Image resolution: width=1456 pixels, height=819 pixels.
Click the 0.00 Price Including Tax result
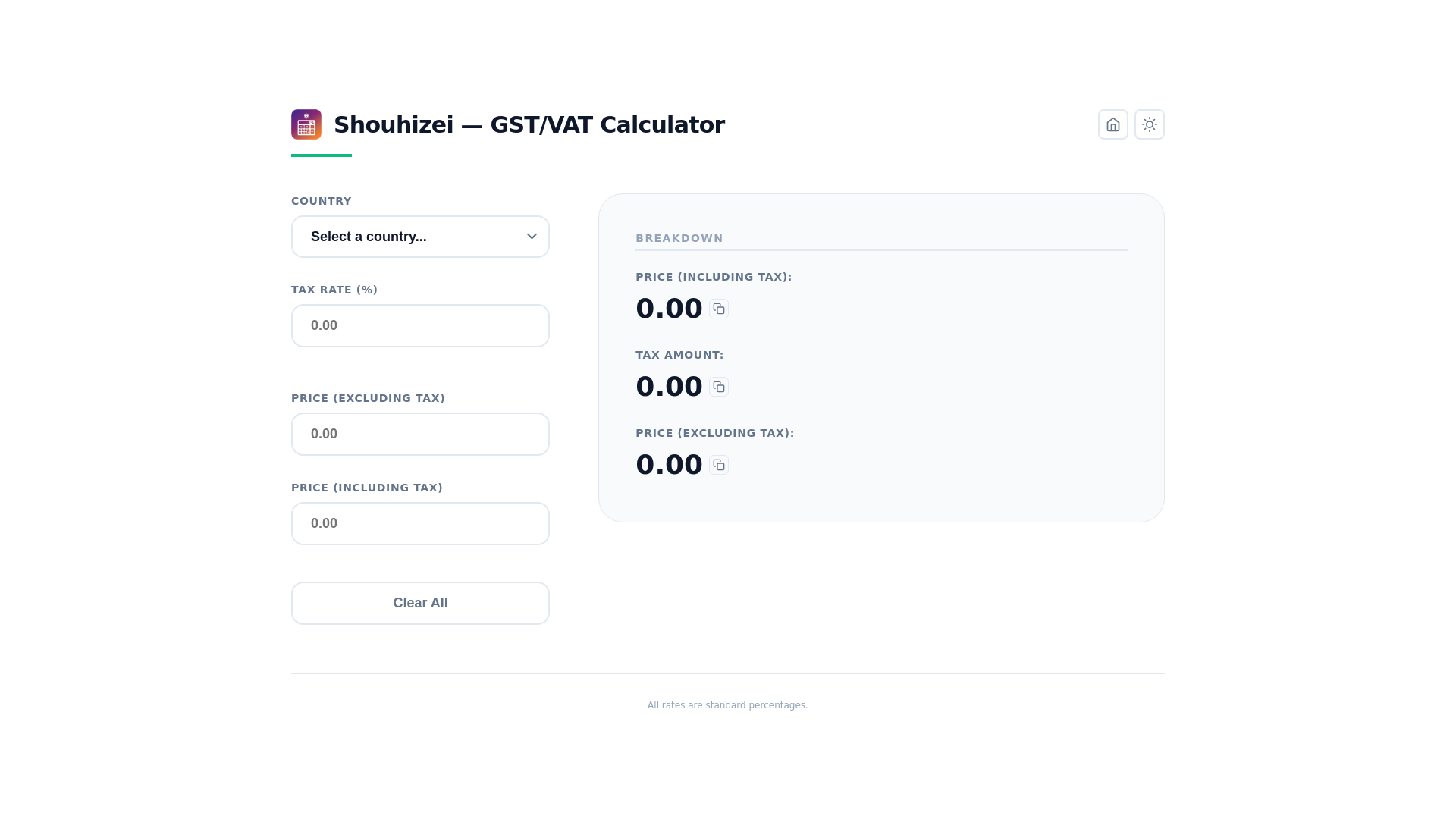tap(668, 309)
